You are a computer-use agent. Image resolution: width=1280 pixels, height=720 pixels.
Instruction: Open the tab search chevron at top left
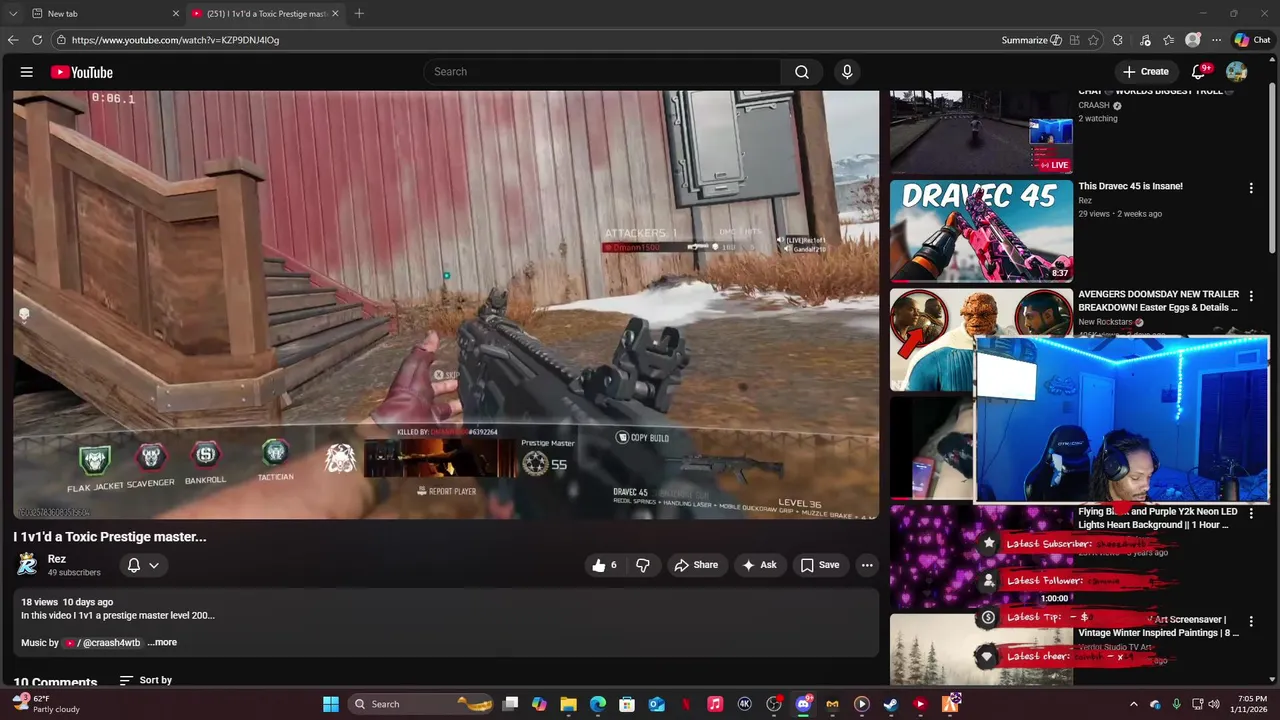click(13, 13)
